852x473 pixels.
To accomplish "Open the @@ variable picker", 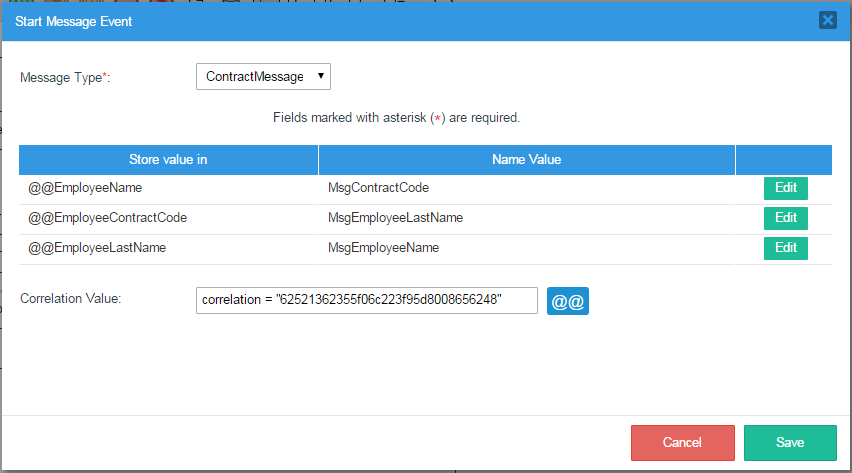I will 568,301.
